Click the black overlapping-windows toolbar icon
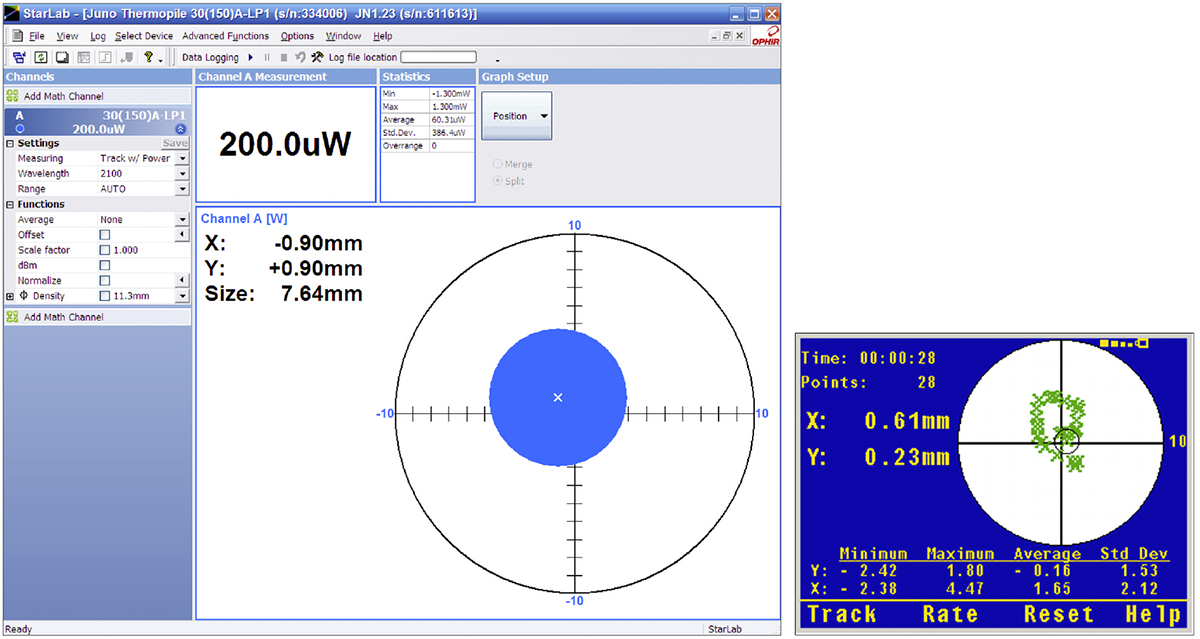This screenshot has width=1200, height=639. coord(62,58)
